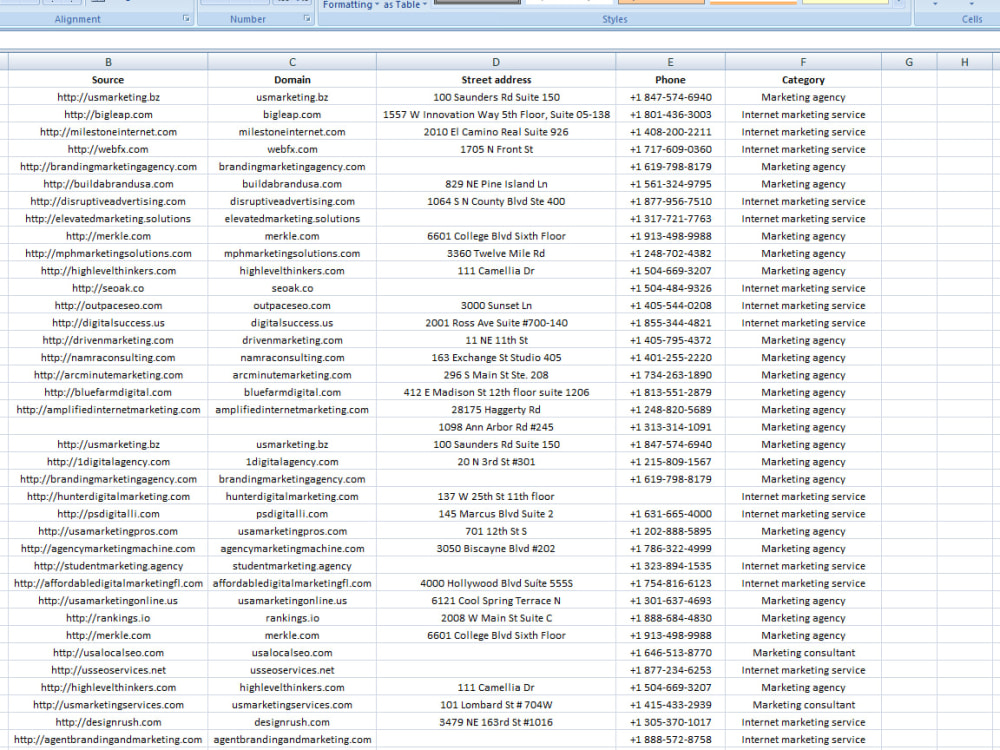Select the http://studentmarketing.agency source cell
Viewport: 1000px width, 750px height.
[x=108, y=566]
